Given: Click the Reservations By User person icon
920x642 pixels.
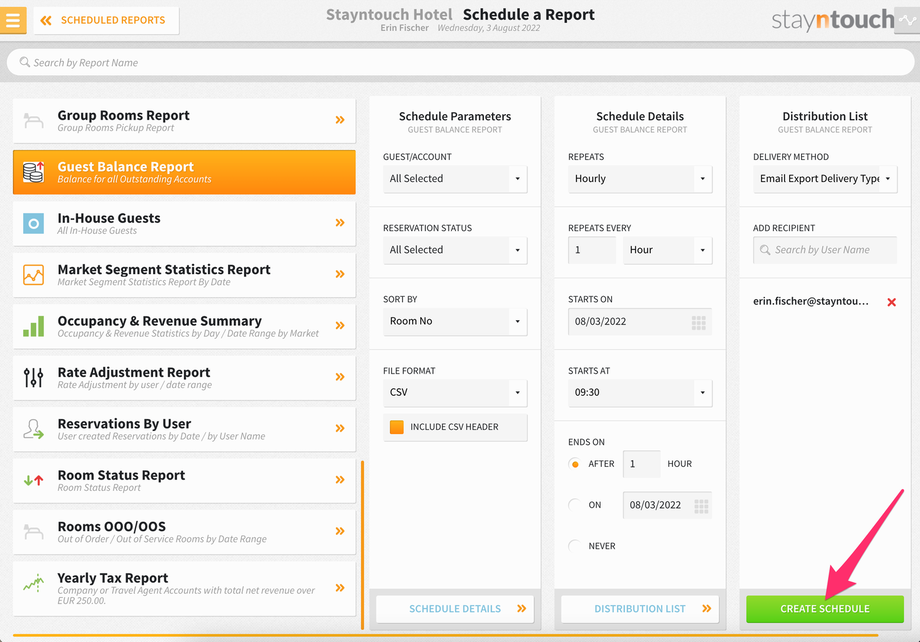Looking at the screenshot, I should tap(33, 429).
